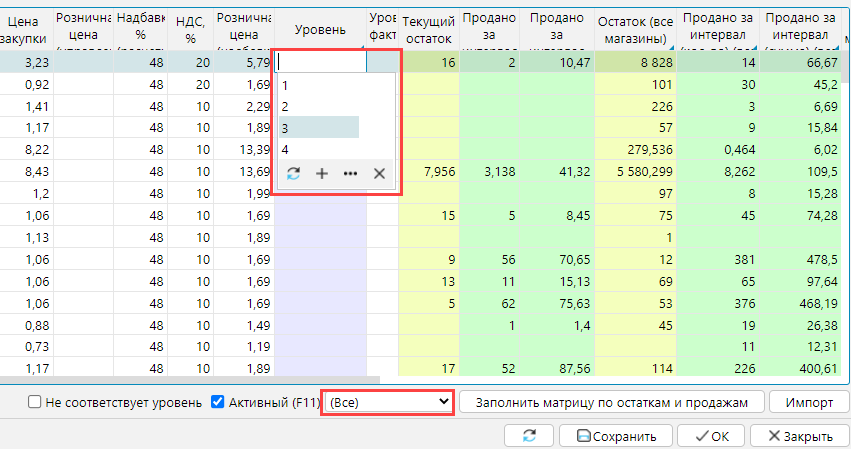Click 'Заполнить матрицу по остаткам и продажам' button
Viewport: 851px width, 449px height.
[612, 402]
